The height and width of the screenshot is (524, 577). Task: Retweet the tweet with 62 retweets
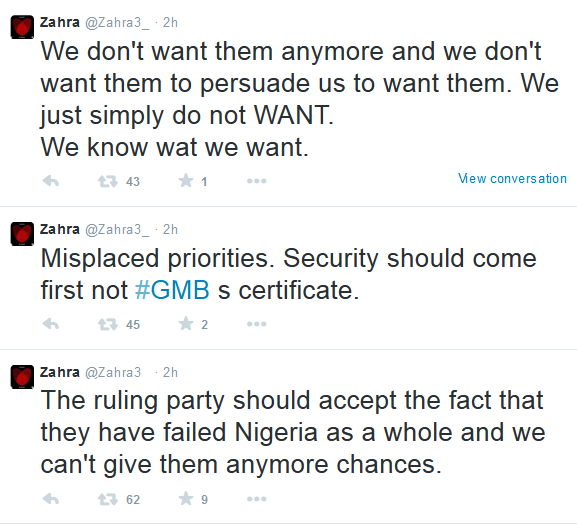[x=107, y=499]
